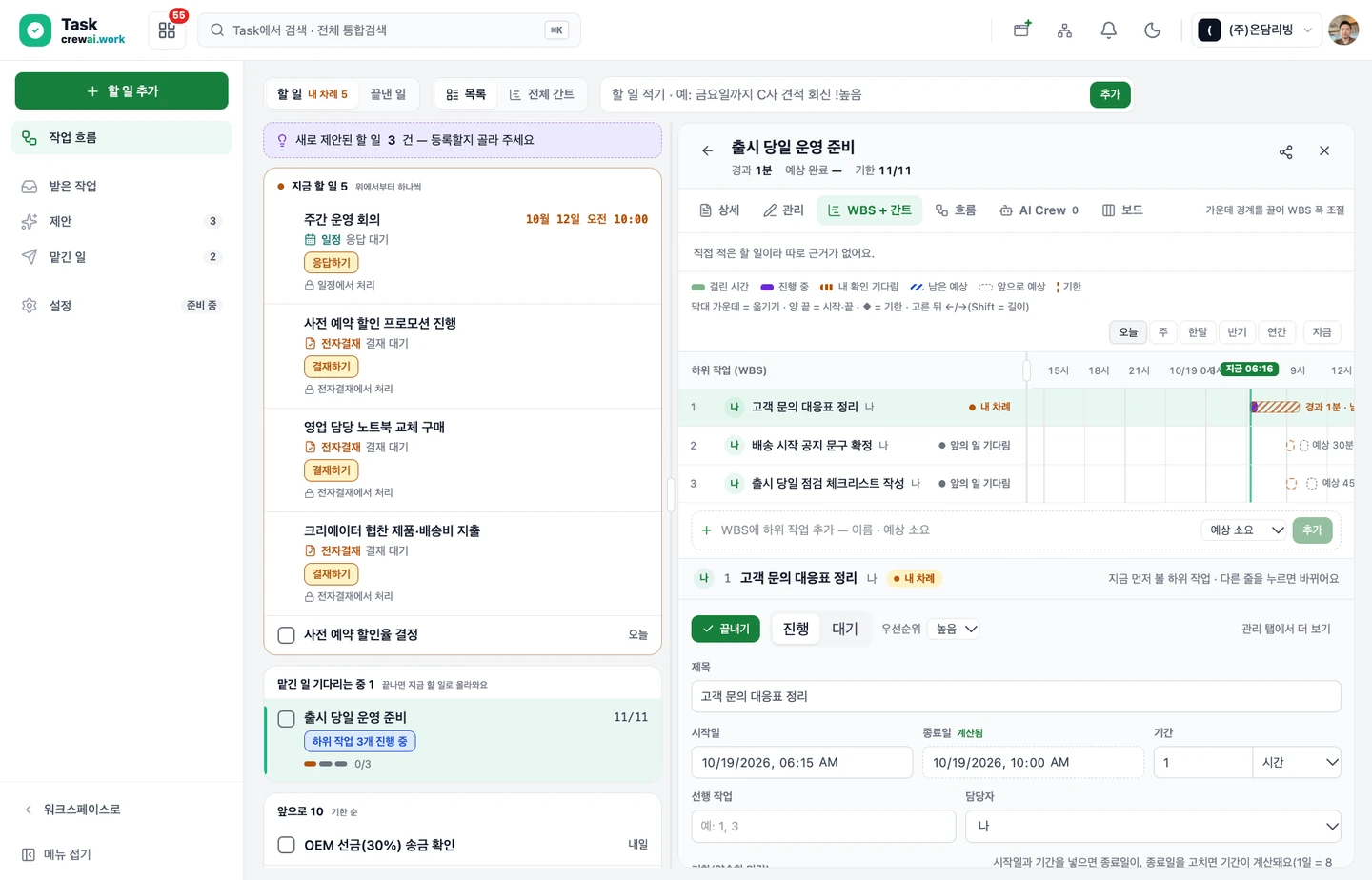Open 설정 settings in sidebar
Viewport: 1372px width, 880px height.
click(122, 306)
